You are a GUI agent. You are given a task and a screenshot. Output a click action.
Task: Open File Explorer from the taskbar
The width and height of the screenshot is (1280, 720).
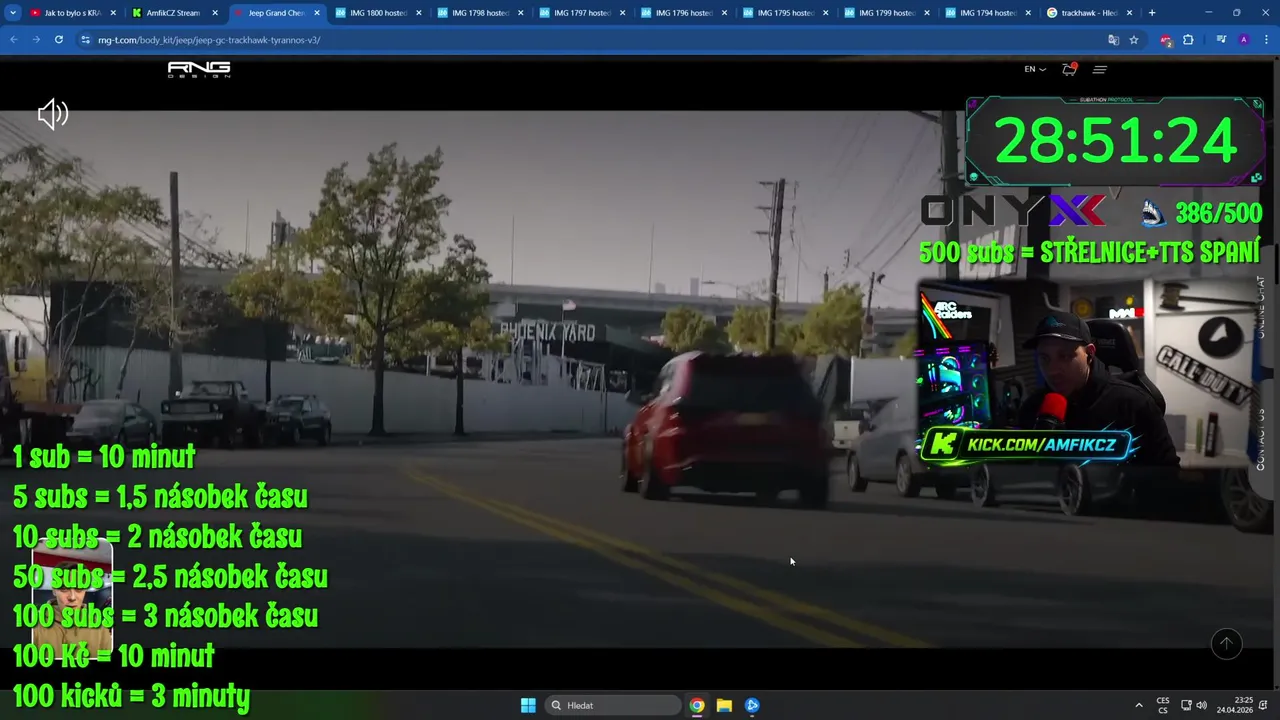coord(724,705)
